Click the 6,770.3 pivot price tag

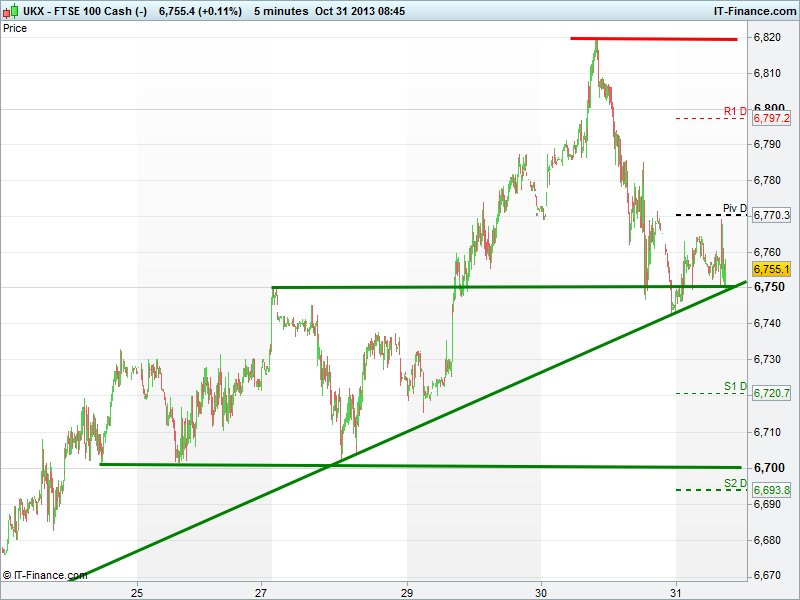click(x=771, y=215)
